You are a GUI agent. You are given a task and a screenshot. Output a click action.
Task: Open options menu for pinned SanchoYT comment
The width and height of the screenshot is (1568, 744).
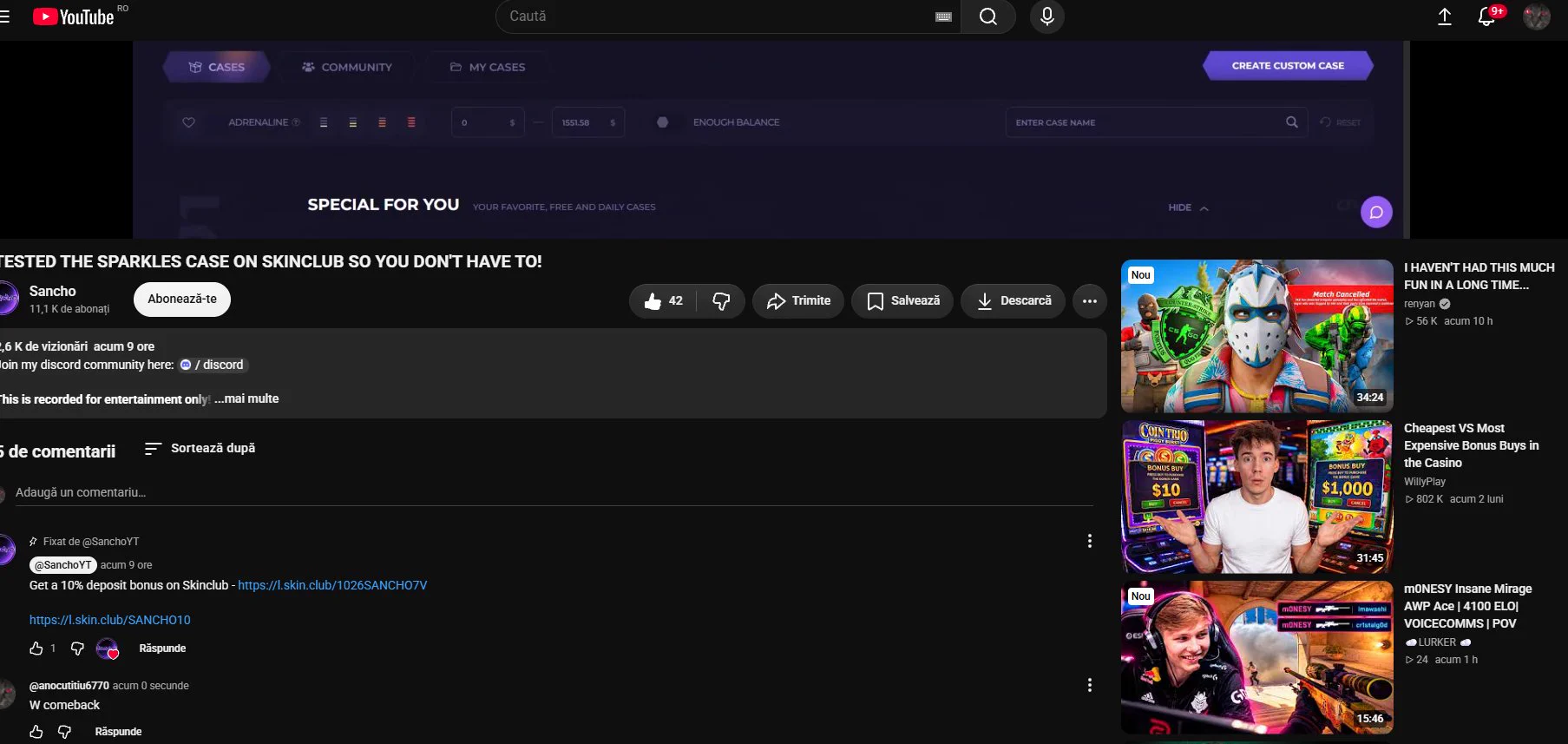1089,541
